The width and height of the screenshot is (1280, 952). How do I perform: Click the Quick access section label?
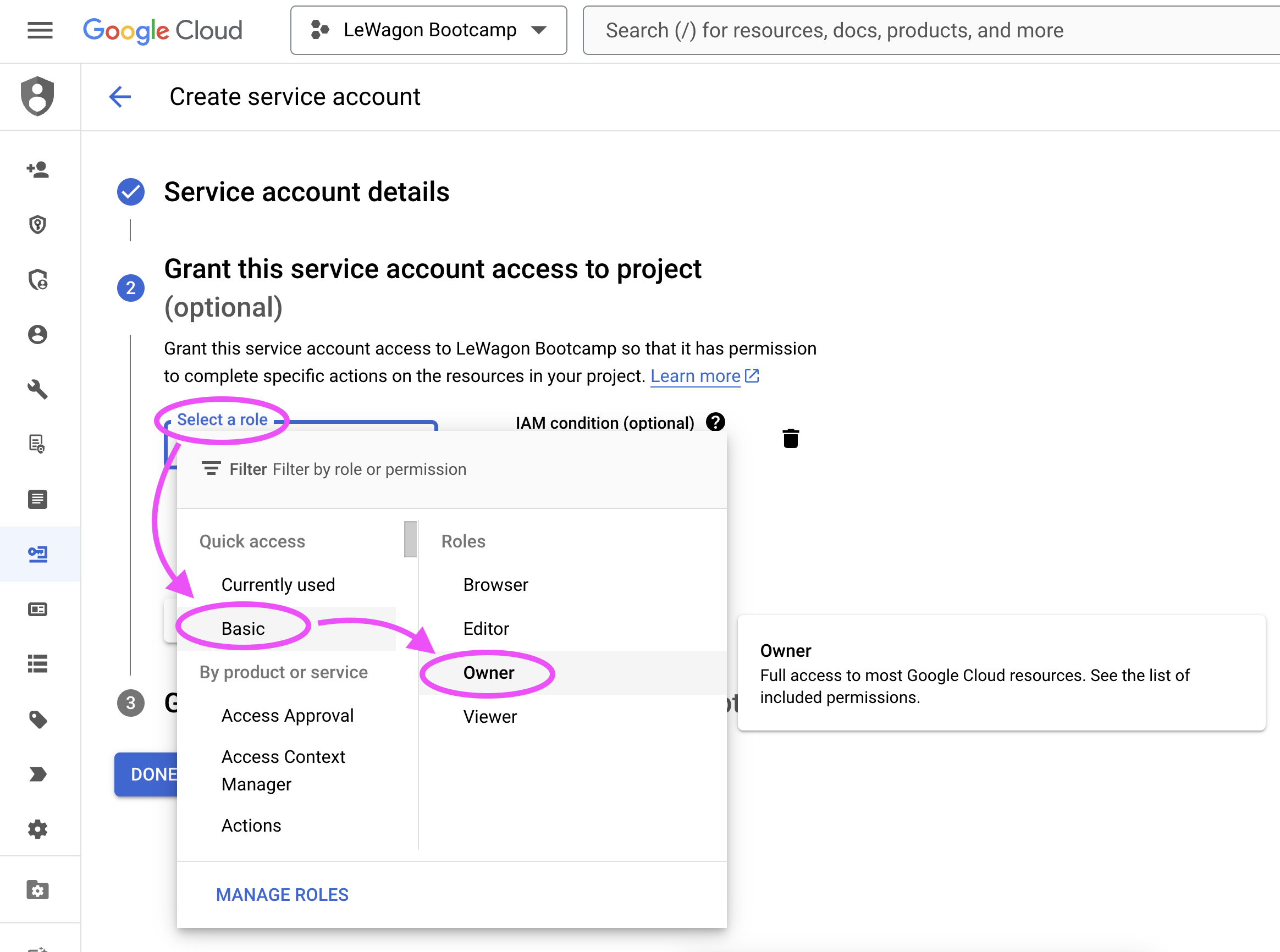tap(252, 541)
